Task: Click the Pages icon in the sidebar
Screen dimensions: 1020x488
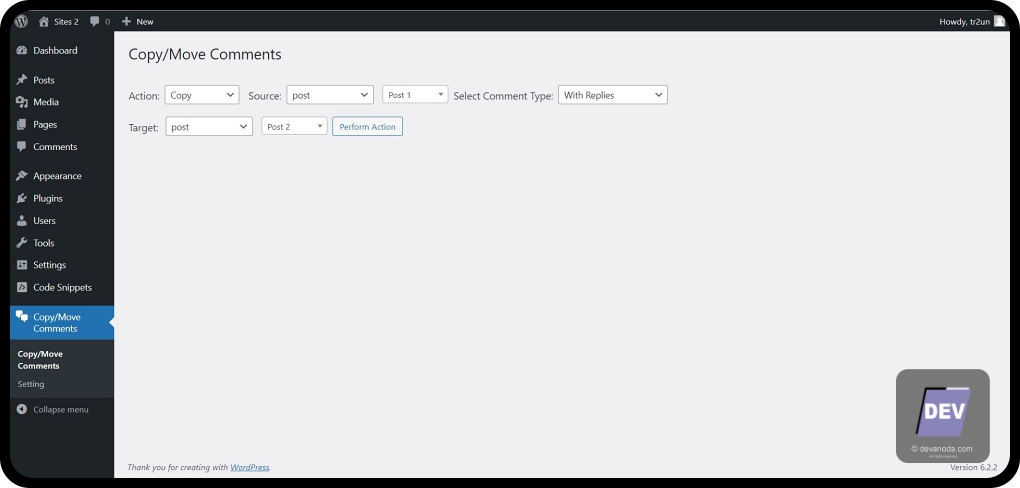Action: [21, 124]
